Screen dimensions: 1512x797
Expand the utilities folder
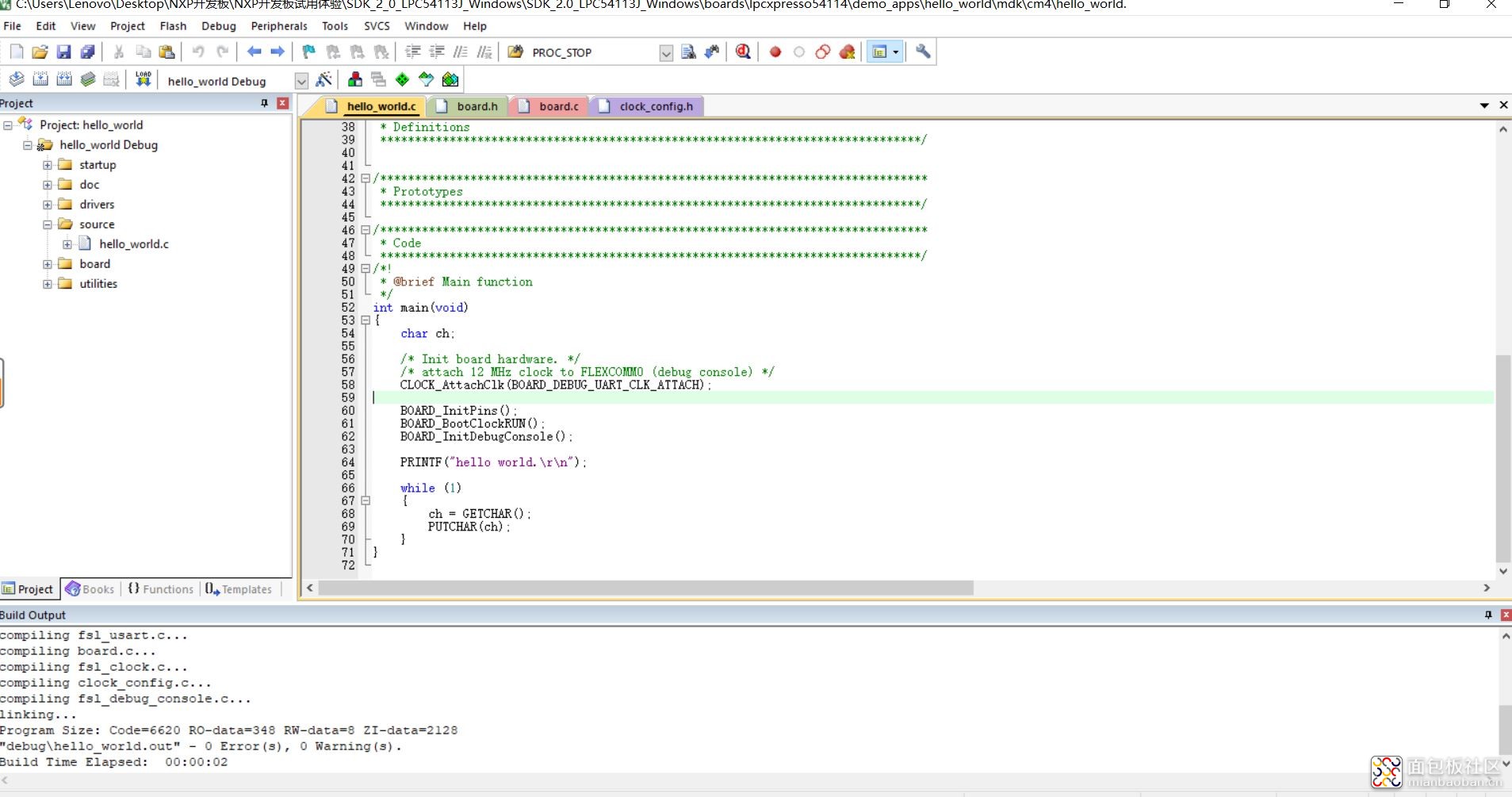tap(48, 284)
